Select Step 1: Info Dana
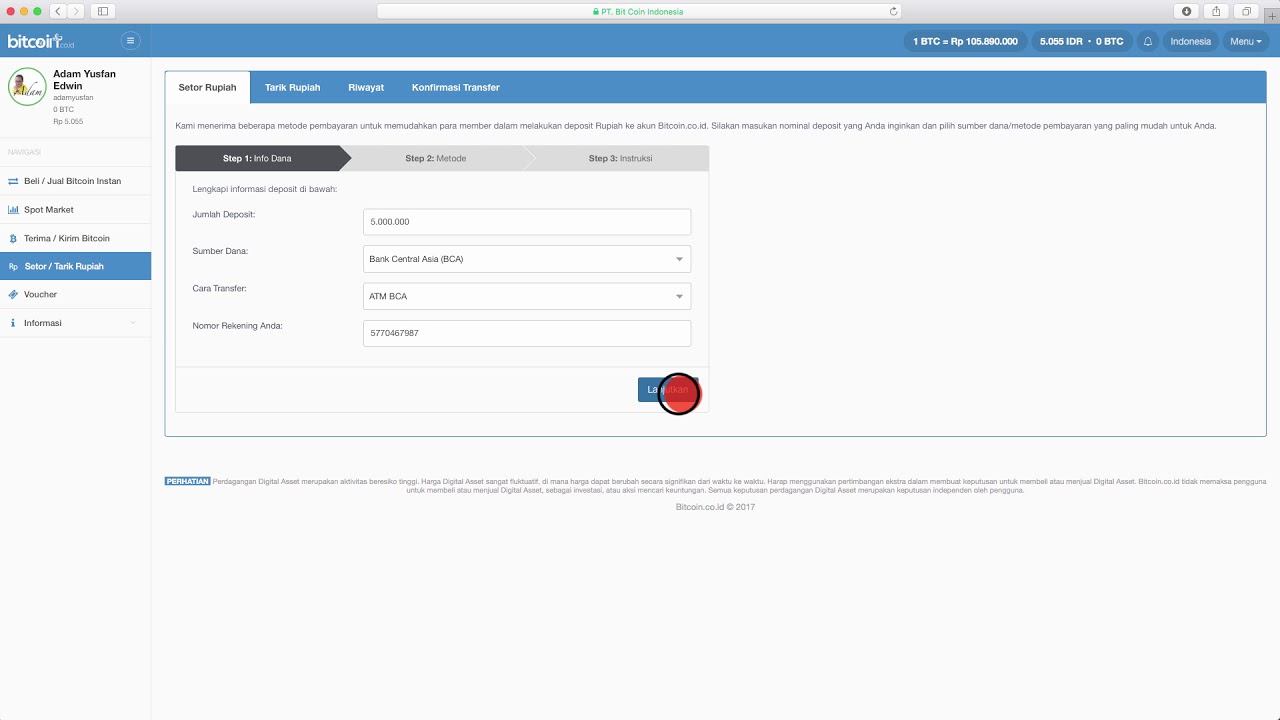The width and height of the screenshot is (1280, 720). coord(257,158)
